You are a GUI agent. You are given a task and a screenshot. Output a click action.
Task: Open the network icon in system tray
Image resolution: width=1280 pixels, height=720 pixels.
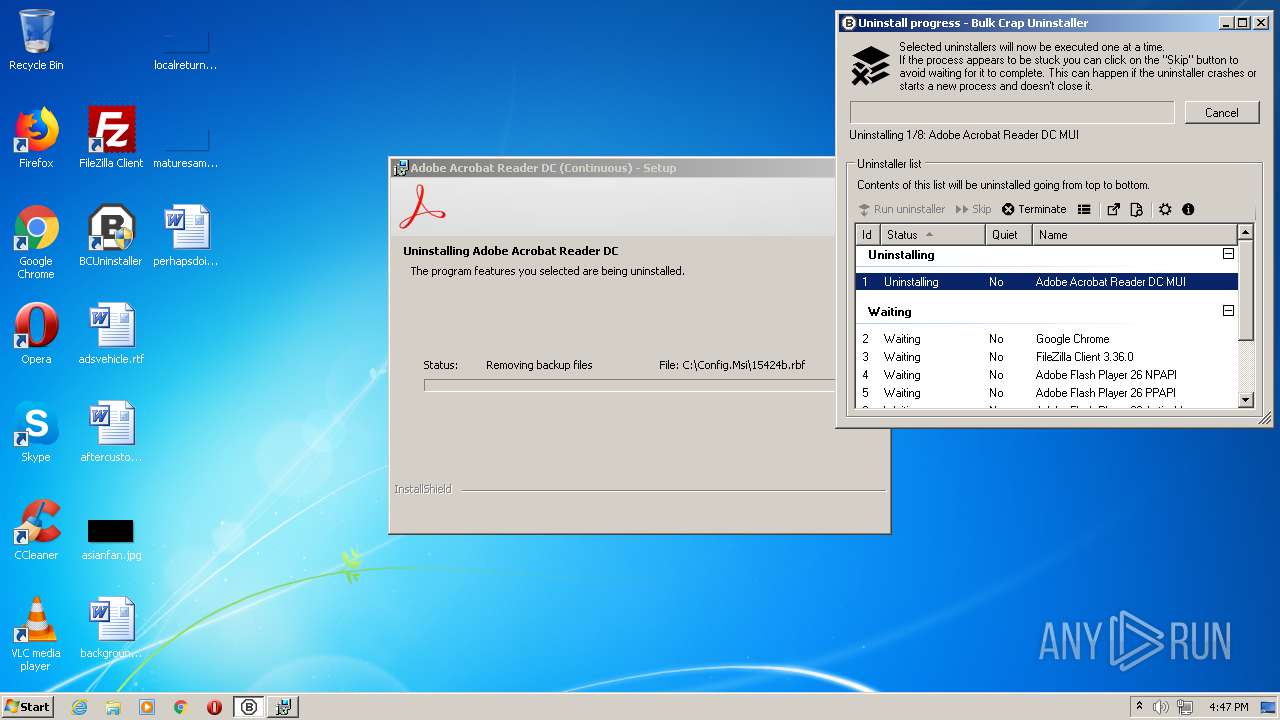click(x=1184, y=707)
